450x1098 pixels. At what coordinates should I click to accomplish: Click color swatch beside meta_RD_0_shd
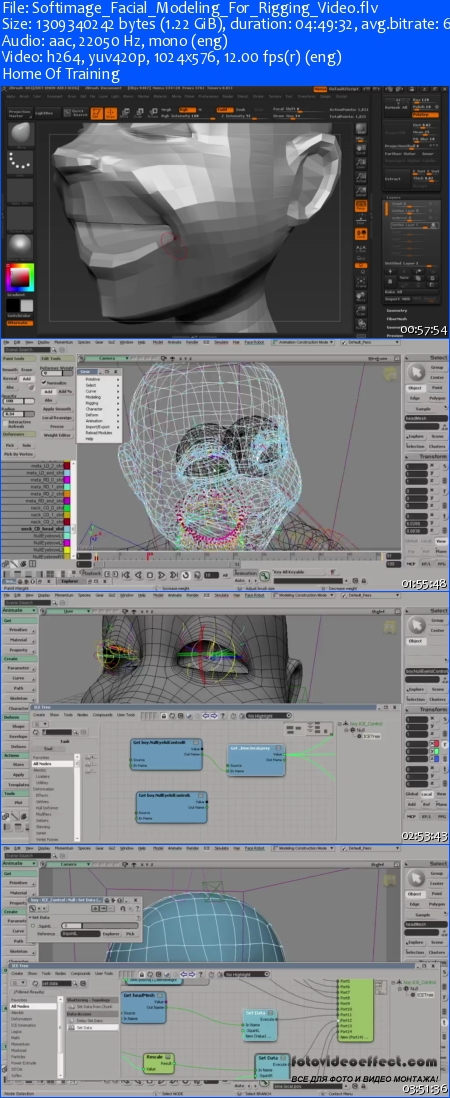[67, 480]
